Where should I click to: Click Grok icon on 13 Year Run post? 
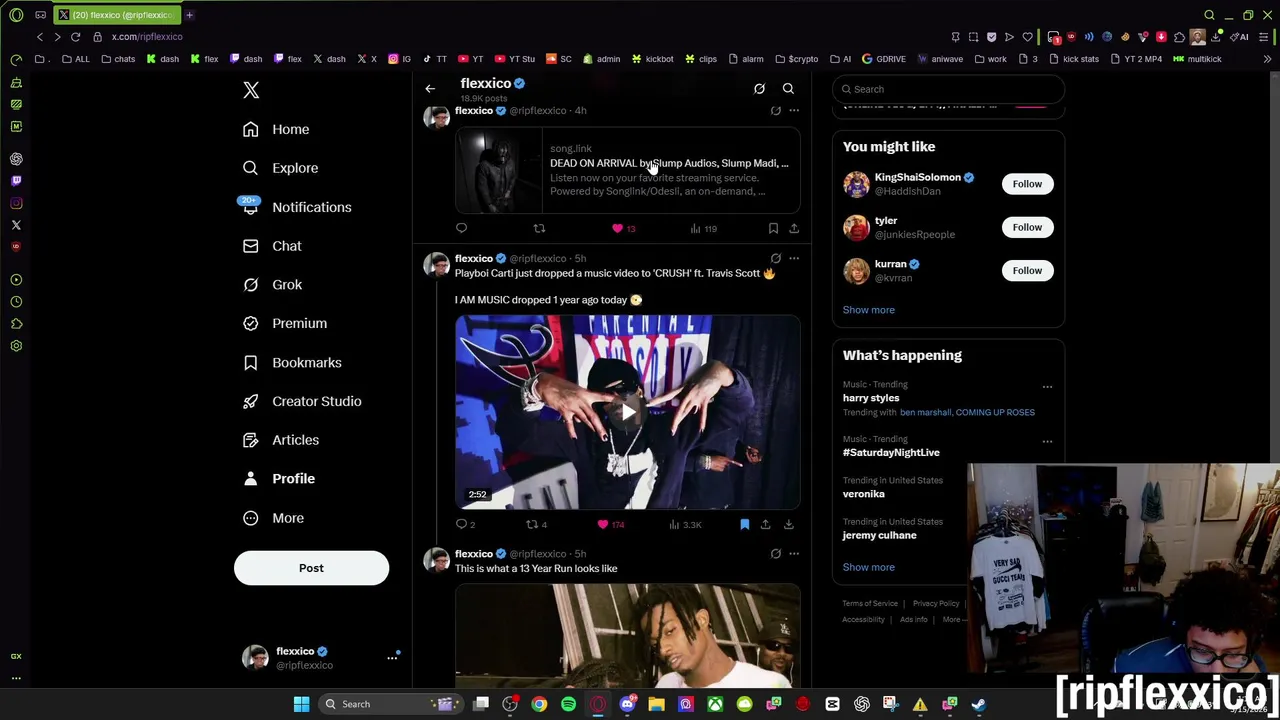pyautogui.click(x=775, y=554)
